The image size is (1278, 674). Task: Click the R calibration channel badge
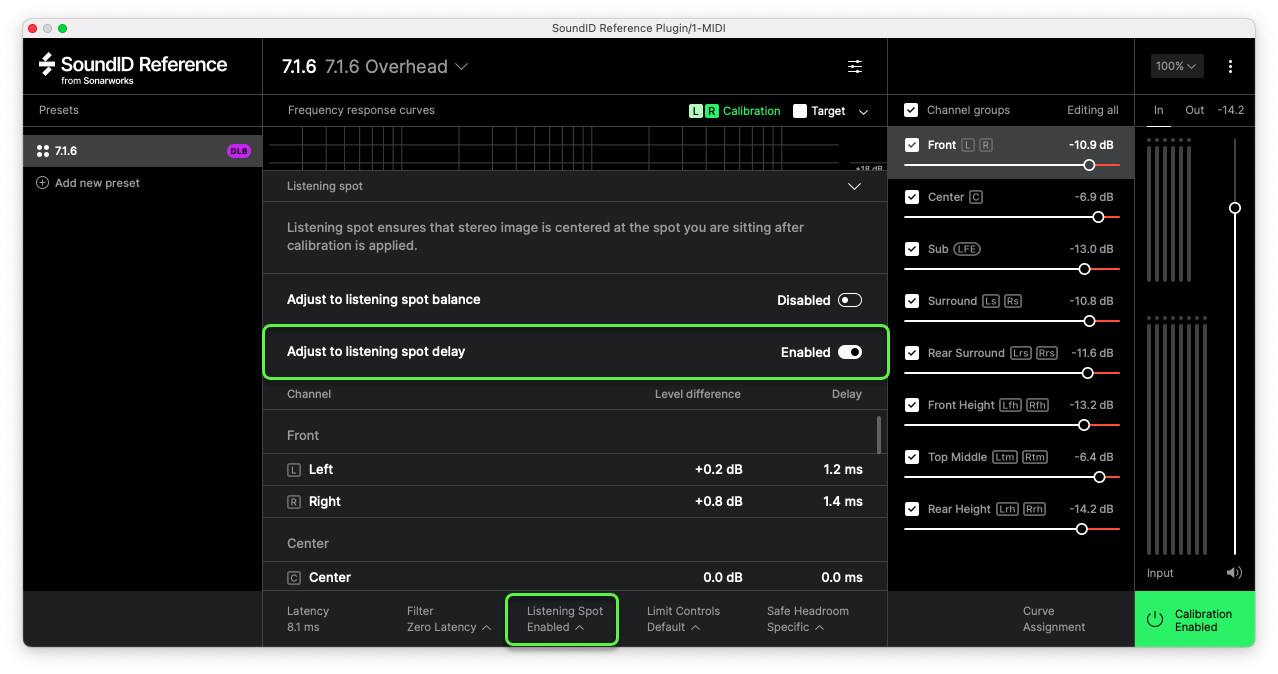pyautogui.click(x=712, y=111)
